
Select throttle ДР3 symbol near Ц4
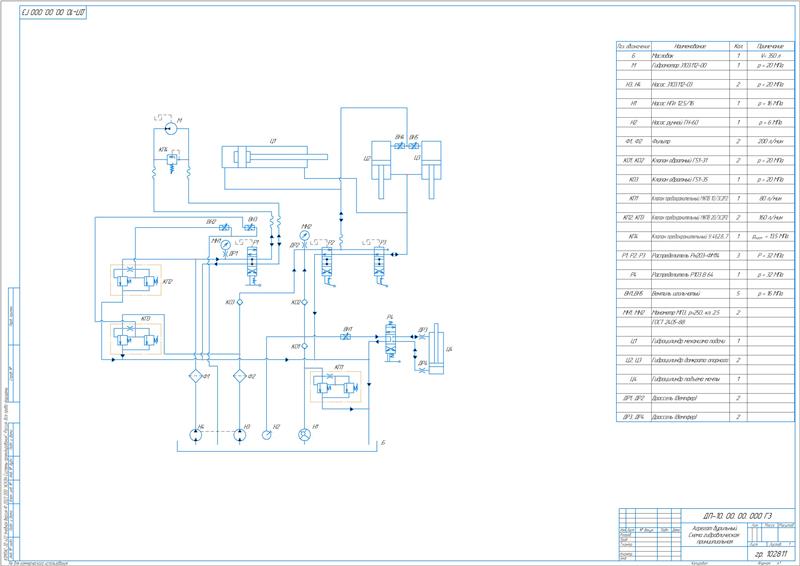(x=422, y=337)
